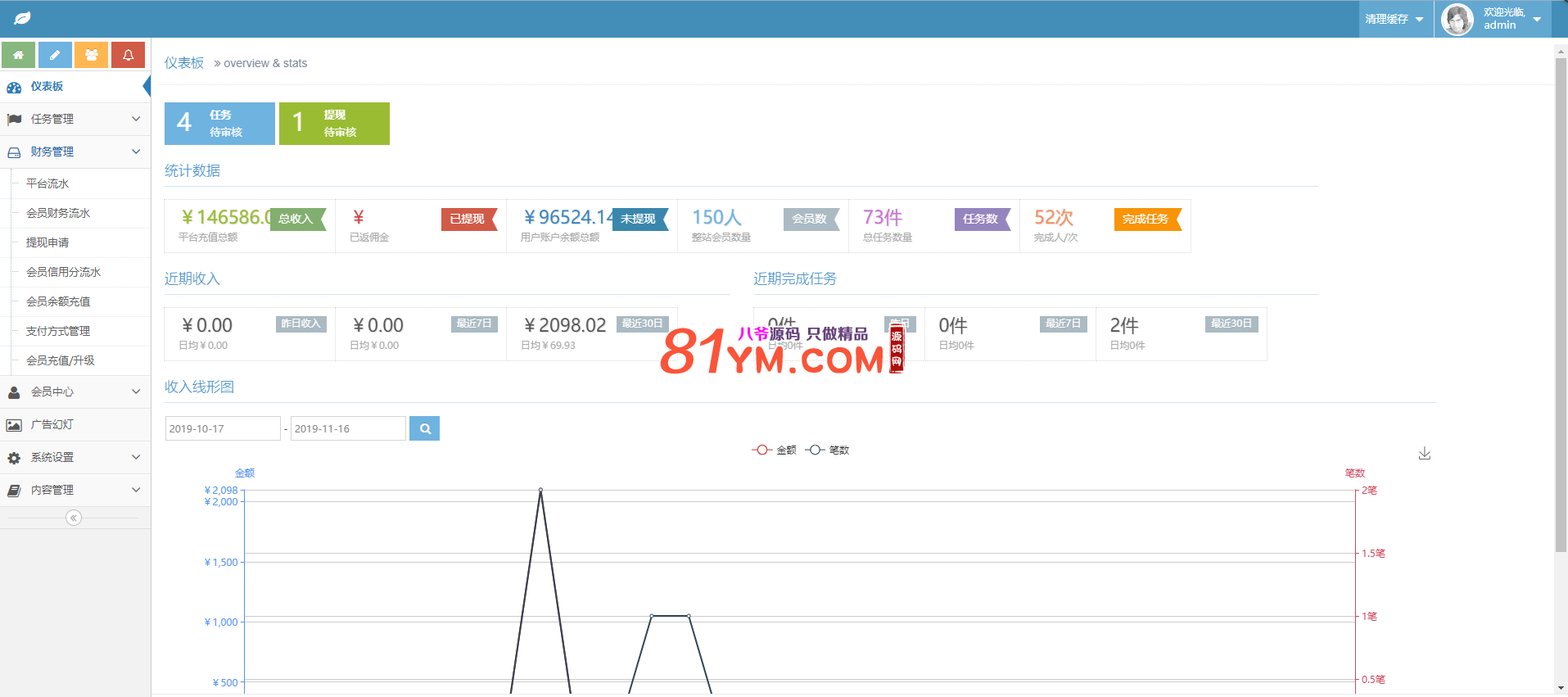Click the 昨日收入 tag
The width and height of the screenshot is (1568, 697).
301,324
